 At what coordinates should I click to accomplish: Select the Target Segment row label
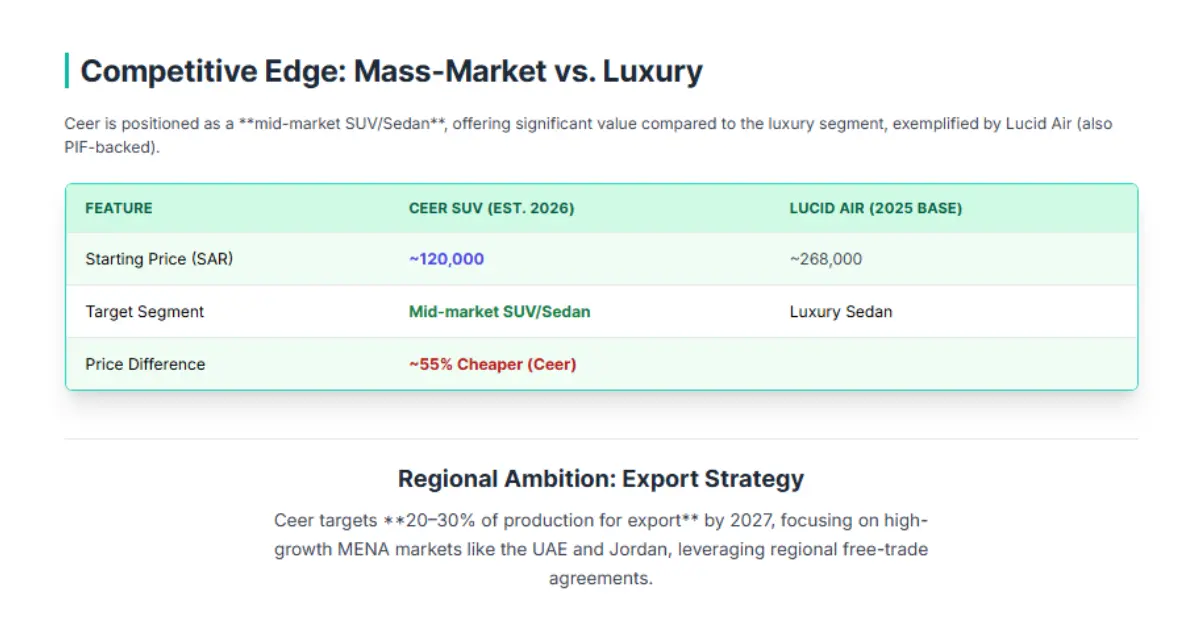[144, 312]
